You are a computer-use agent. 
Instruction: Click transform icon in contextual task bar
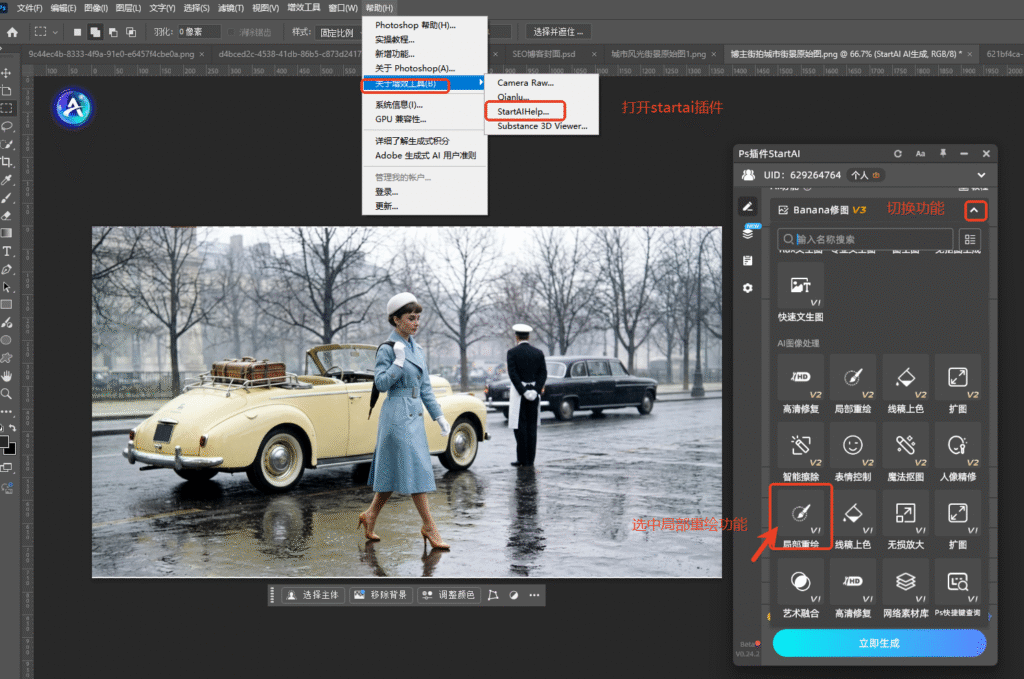pos(493,595)
